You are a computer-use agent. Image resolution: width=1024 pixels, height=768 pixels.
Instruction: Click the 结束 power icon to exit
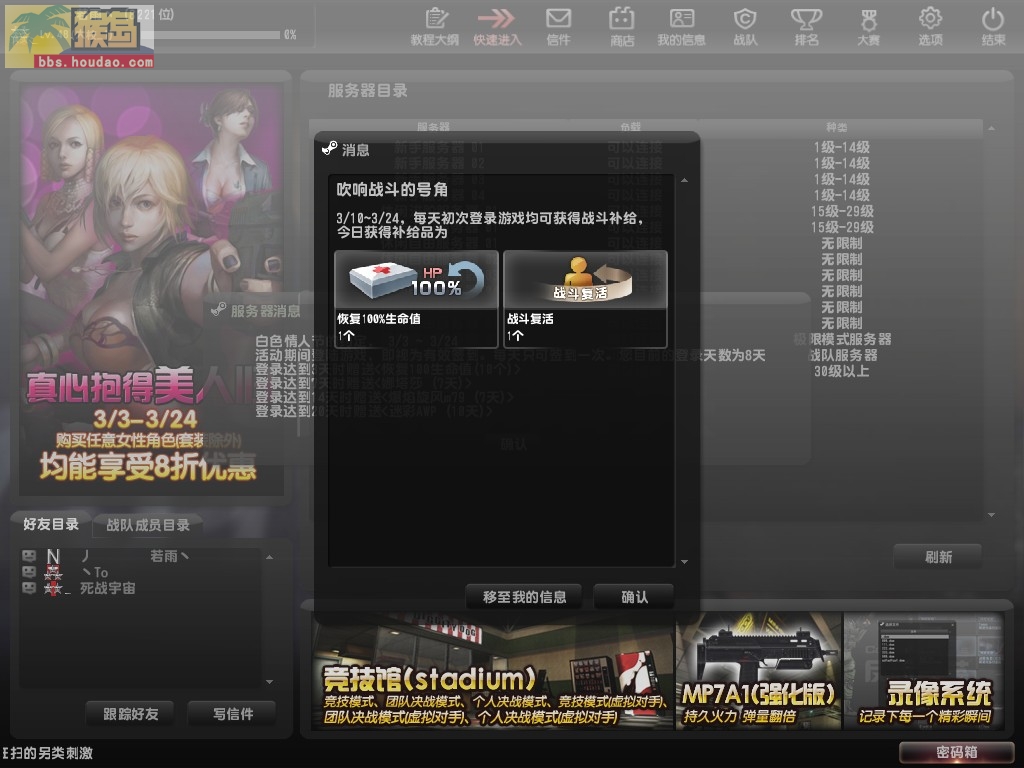coord(993,26)
